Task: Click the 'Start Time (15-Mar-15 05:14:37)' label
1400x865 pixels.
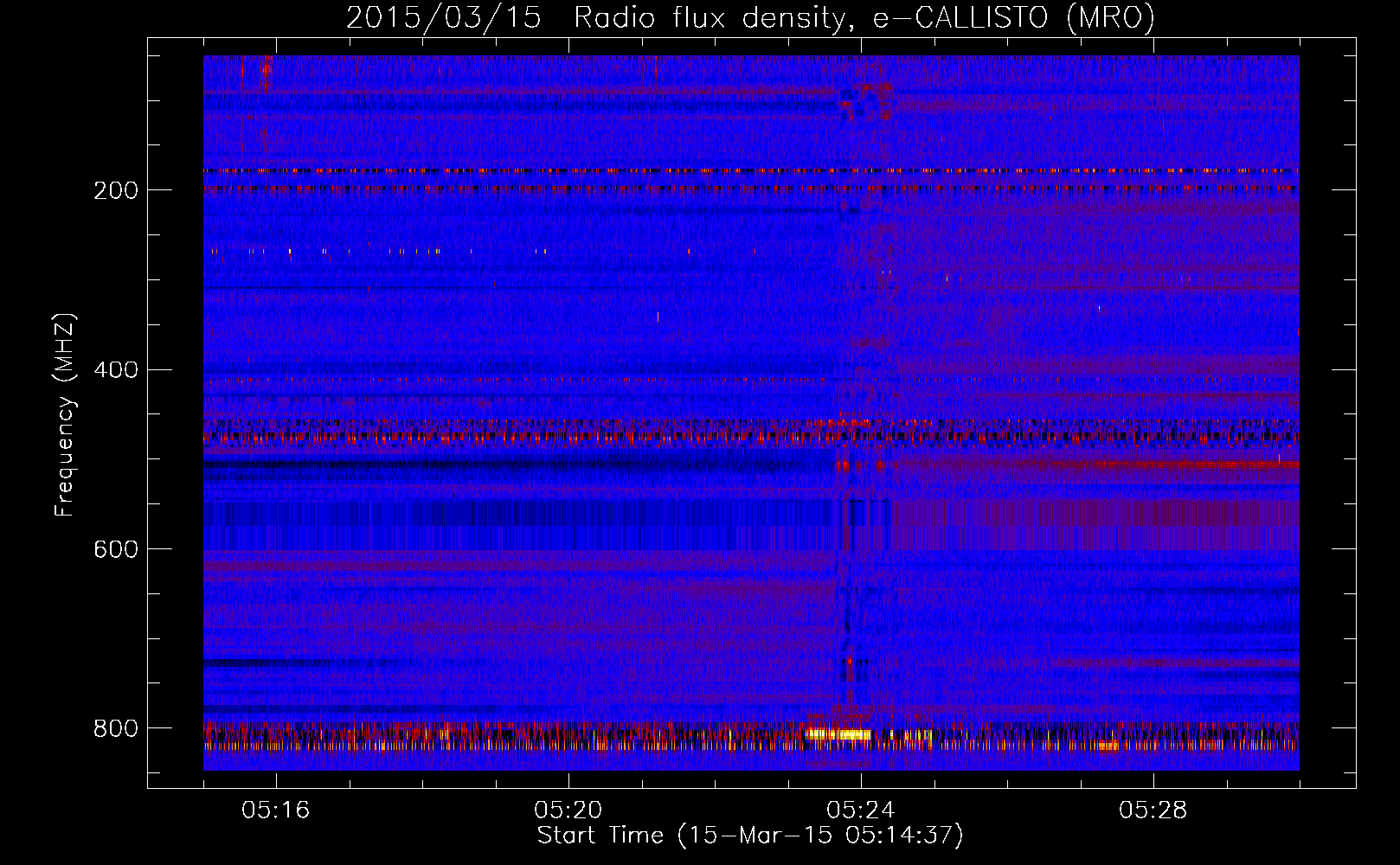Action: pos(750,836)
